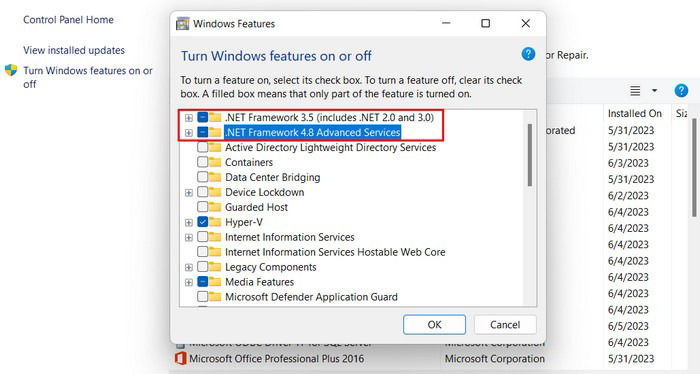Click the Containers folder icon
The image size is (700, 374).
(215, 162)
